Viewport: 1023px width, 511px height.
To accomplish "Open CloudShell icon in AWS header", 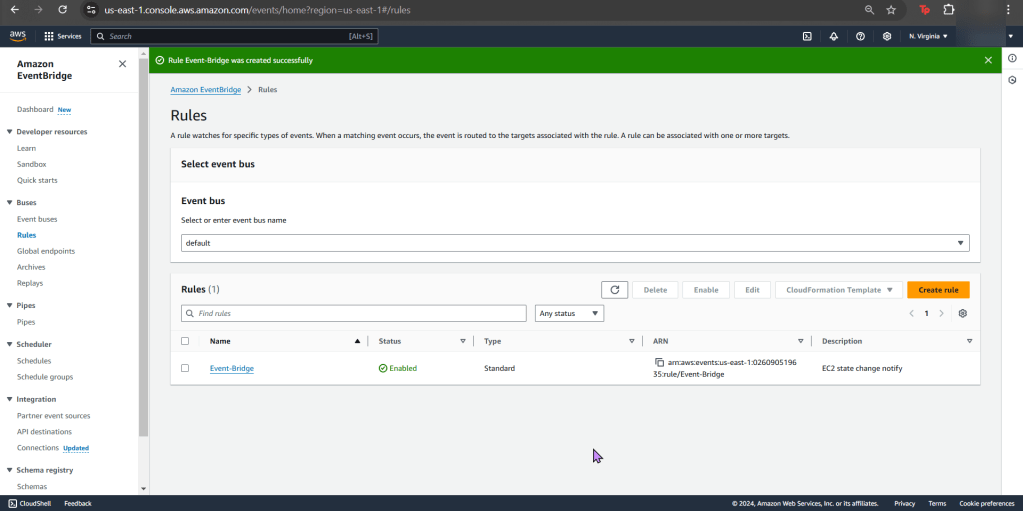I will [807, 36].
